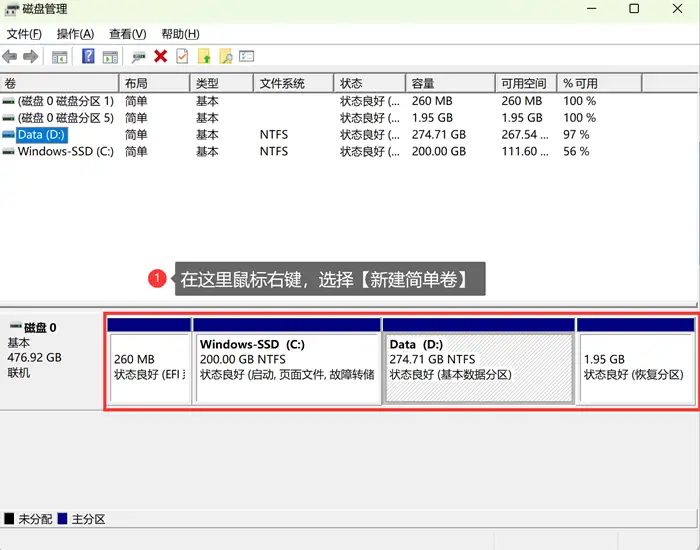700x550 pixels.
Task: Click the 1.95 GB capacity cell in list
Action: (432, 118)
